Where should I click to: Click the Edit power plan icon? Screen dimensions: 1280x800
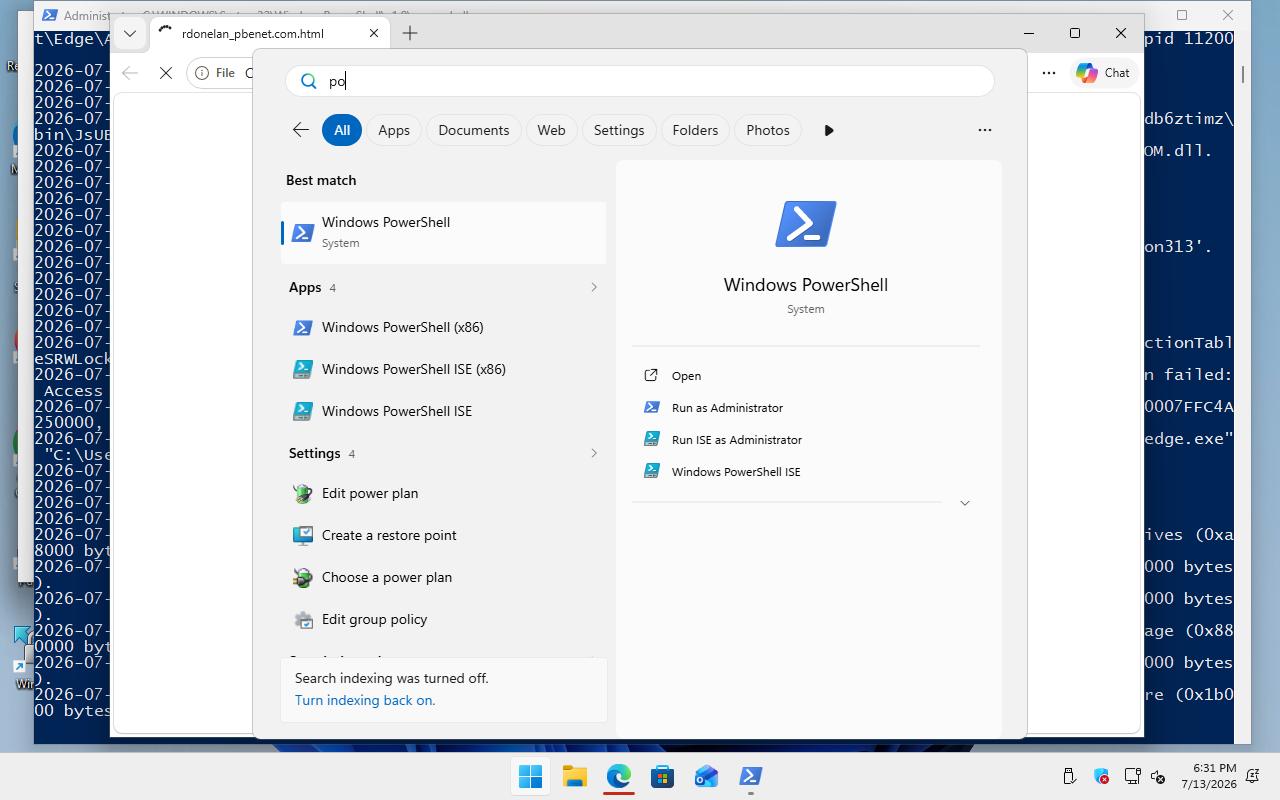(x=302, y=494)
